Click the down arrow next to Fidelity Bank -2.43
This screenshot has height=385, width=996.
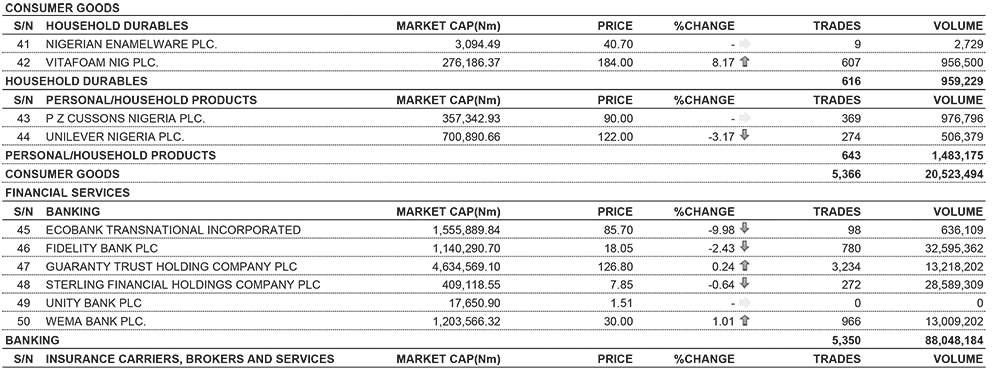(745, 247)
